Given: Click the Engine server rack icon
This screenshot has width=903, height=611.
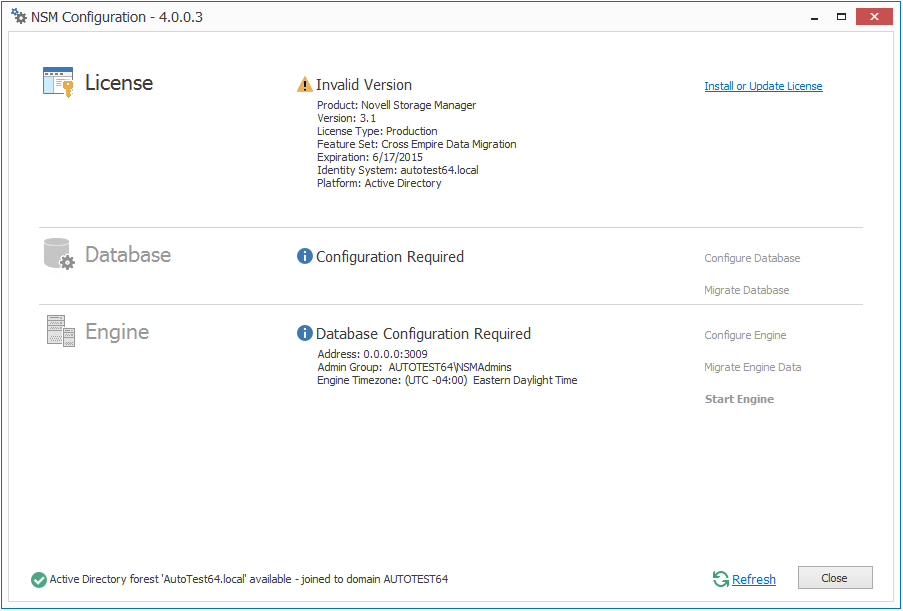Looking at the screenshot, I should [60, 331].
